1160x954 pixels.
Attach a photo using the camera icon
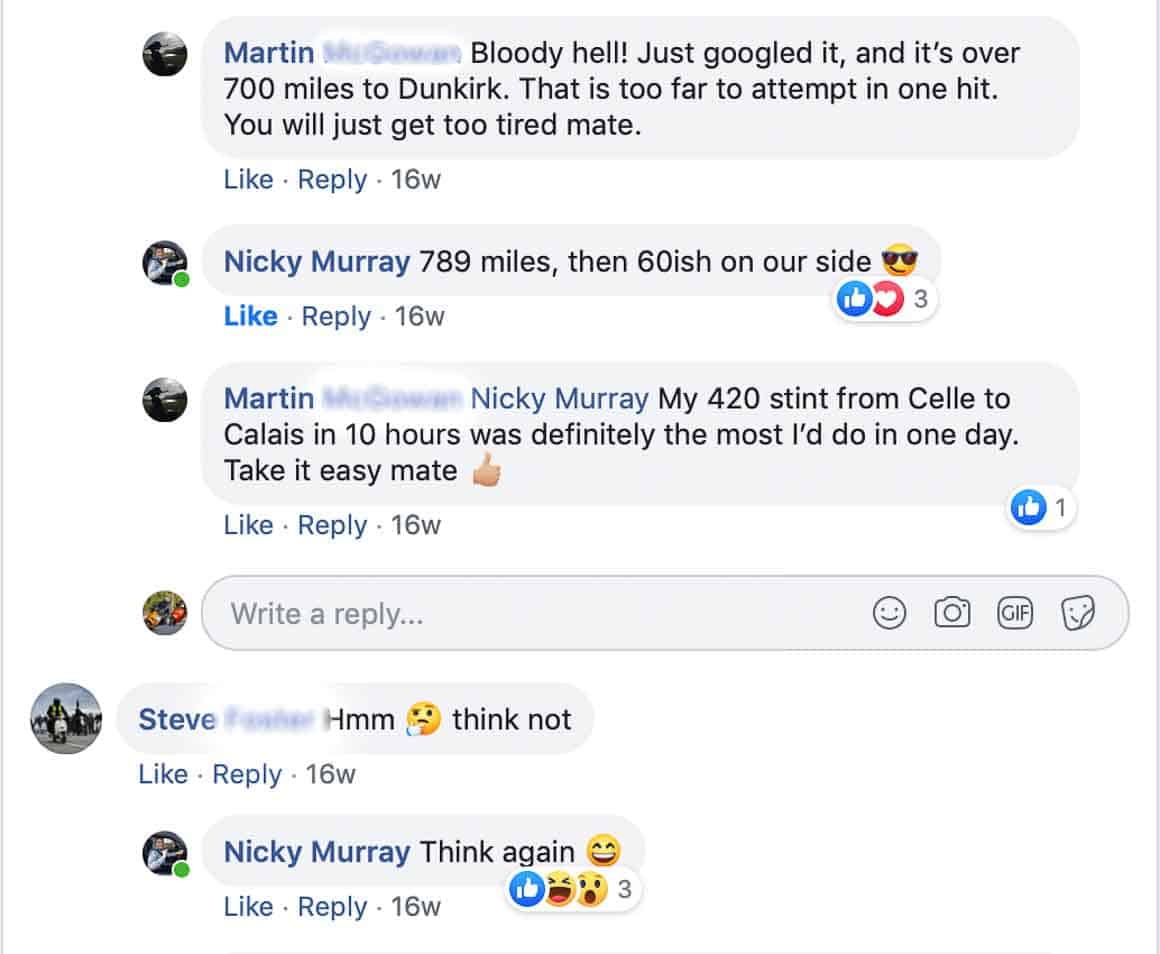(951, 613)
